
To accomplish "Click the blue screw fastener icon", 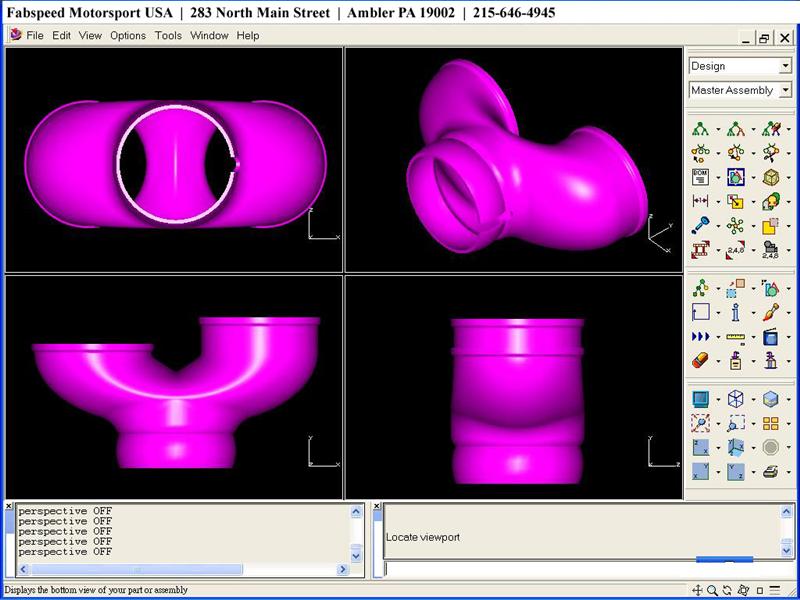I will point(700,226).
